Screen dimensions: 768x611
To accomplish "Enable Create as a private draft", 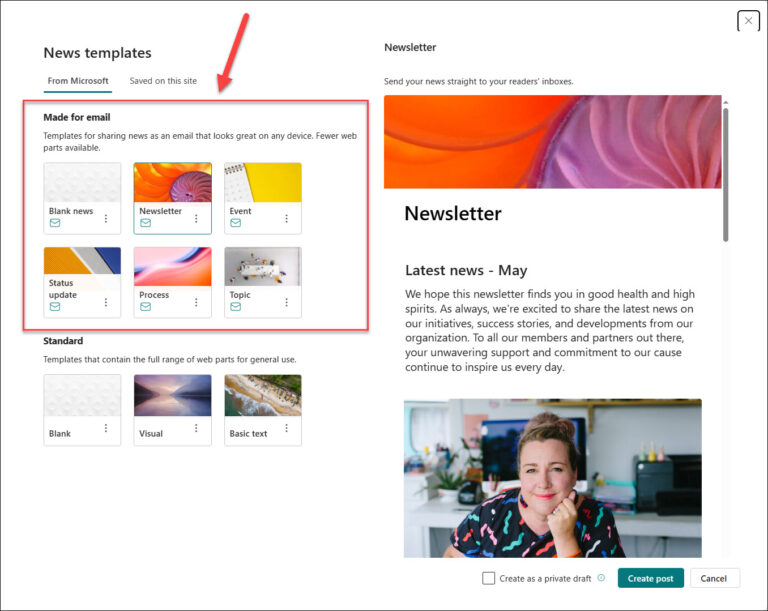I will pos(488,578).
